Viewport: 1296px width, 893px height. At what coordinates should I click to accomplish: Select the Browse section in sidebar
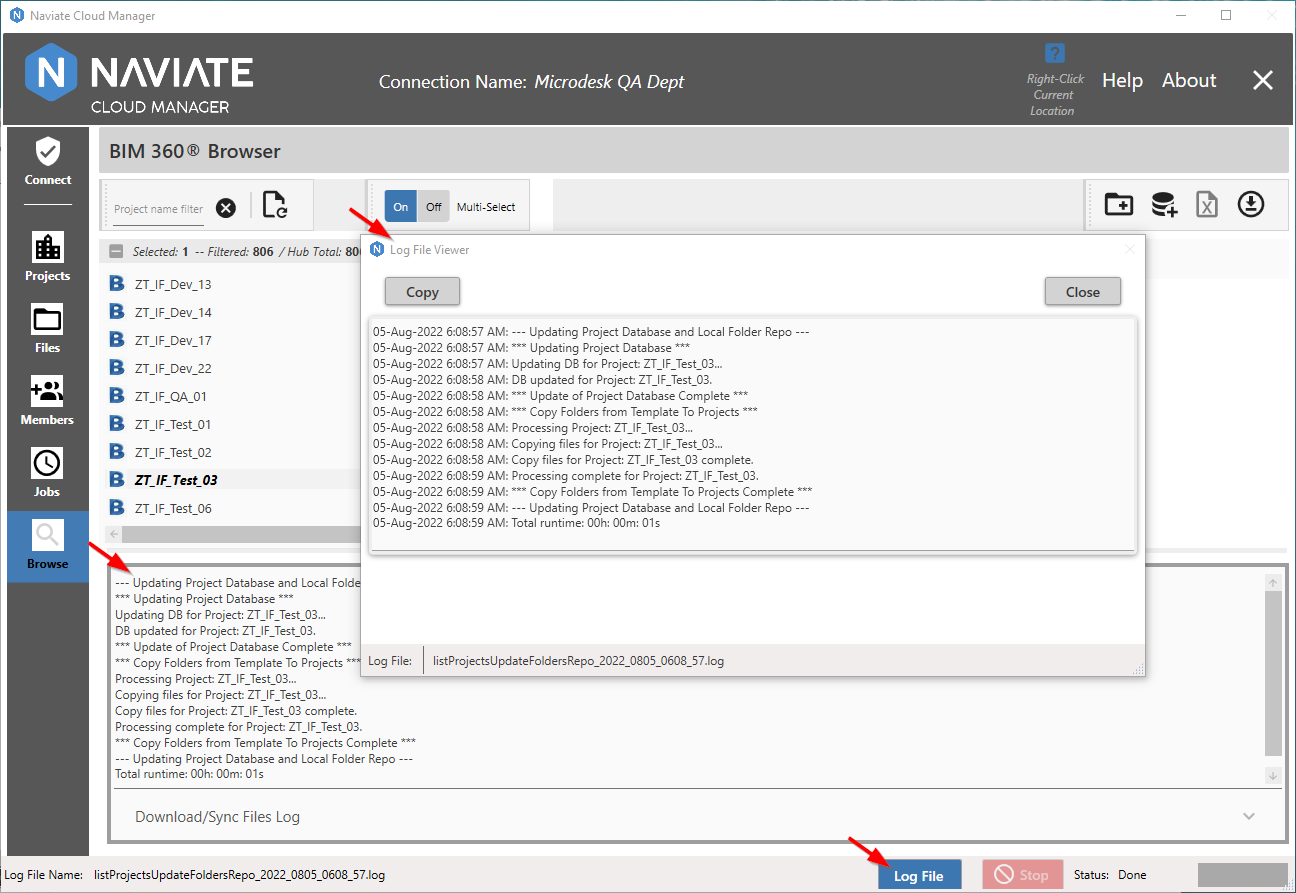(x=48, y=546)
